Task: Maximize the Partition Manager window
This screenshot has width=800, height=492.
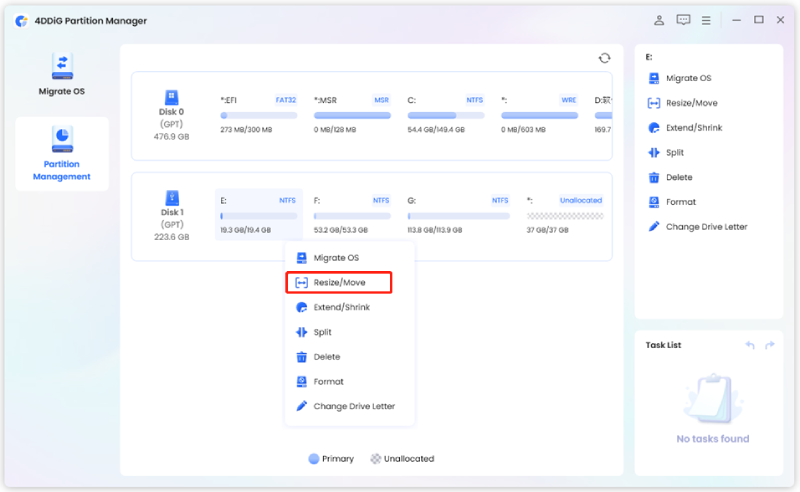Action: [x=759, y=20]
